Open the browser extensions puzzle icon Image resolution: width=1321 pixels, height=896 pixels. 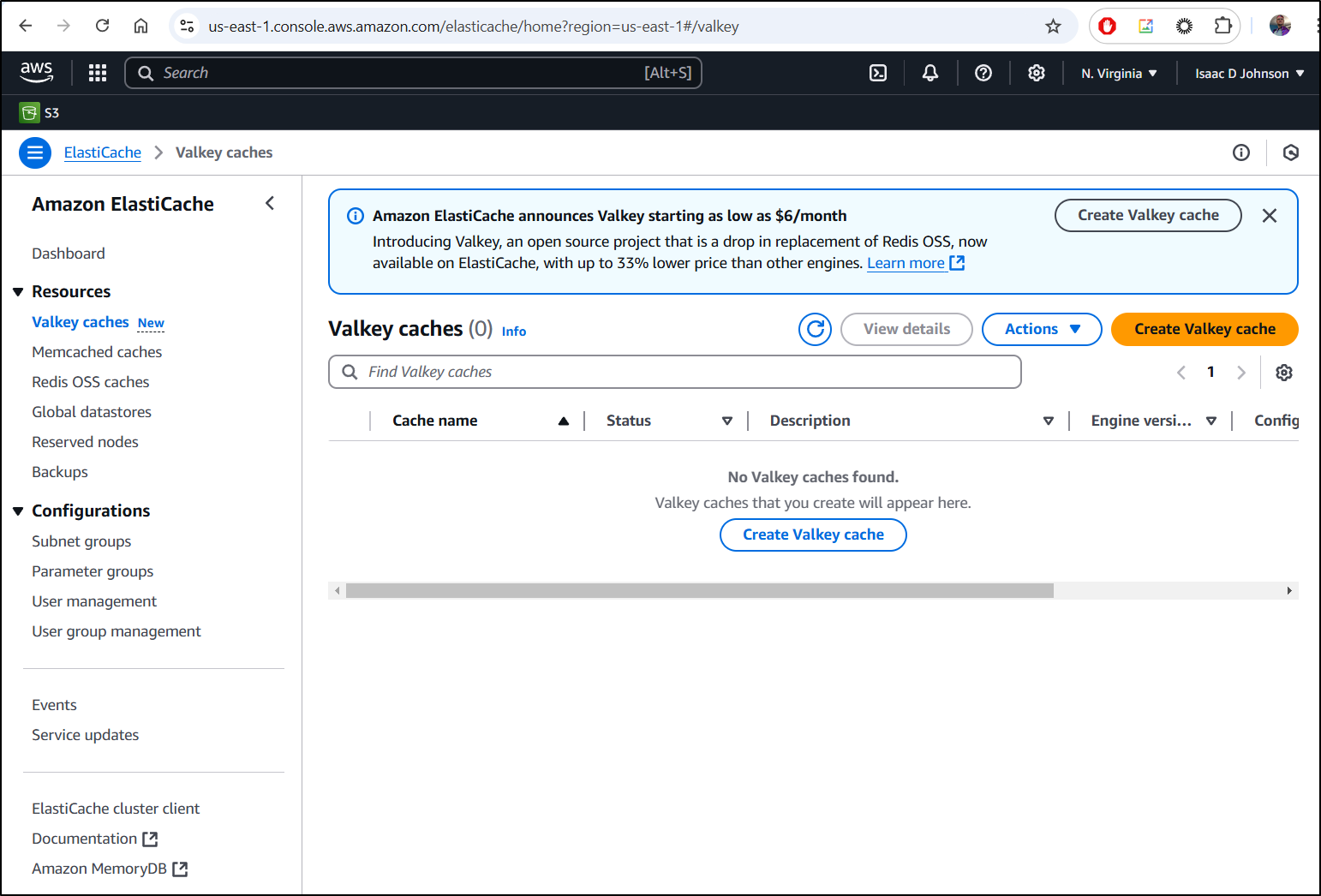pos(1222,27)
